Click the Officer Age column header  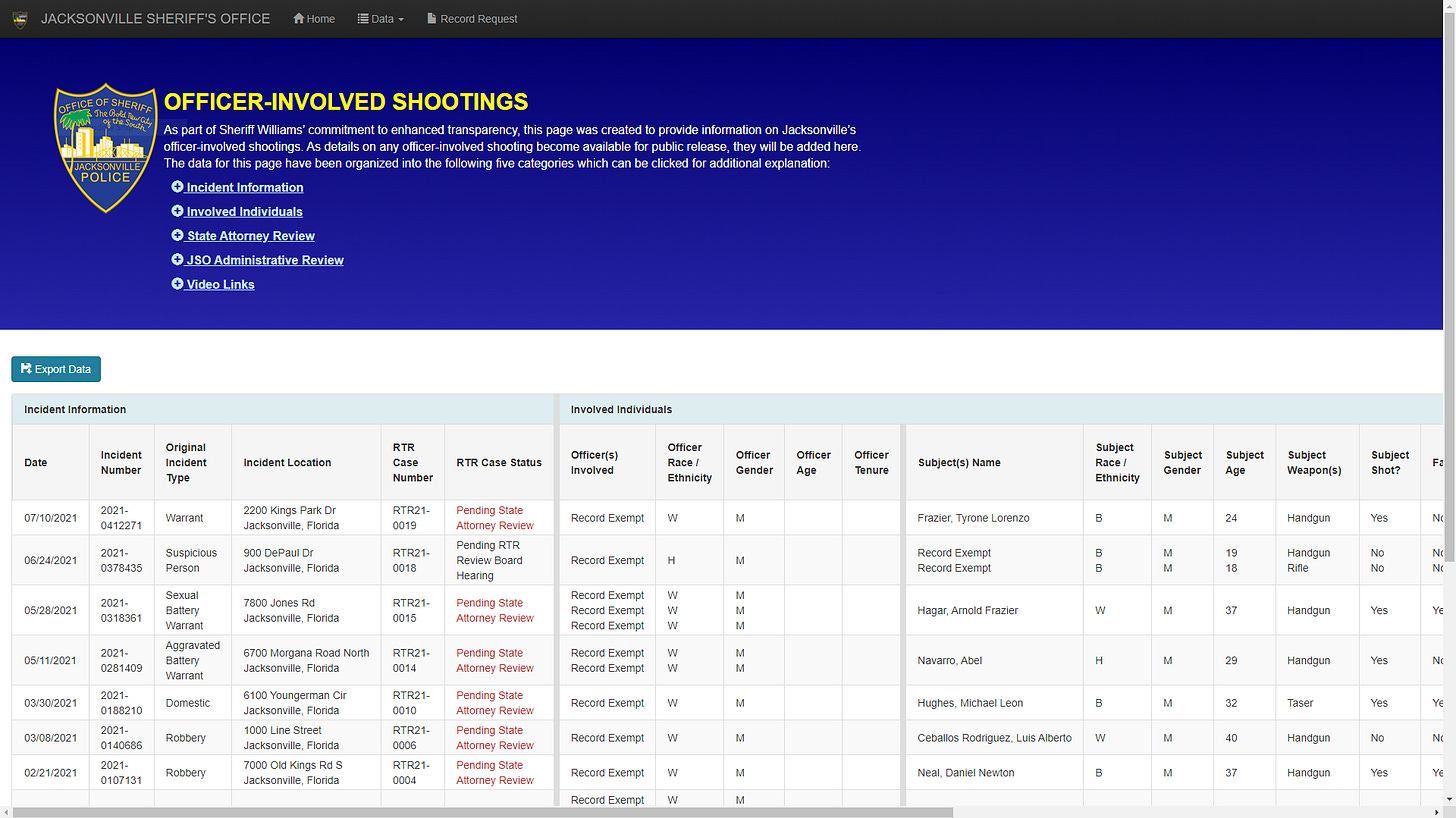coord(813,462)
